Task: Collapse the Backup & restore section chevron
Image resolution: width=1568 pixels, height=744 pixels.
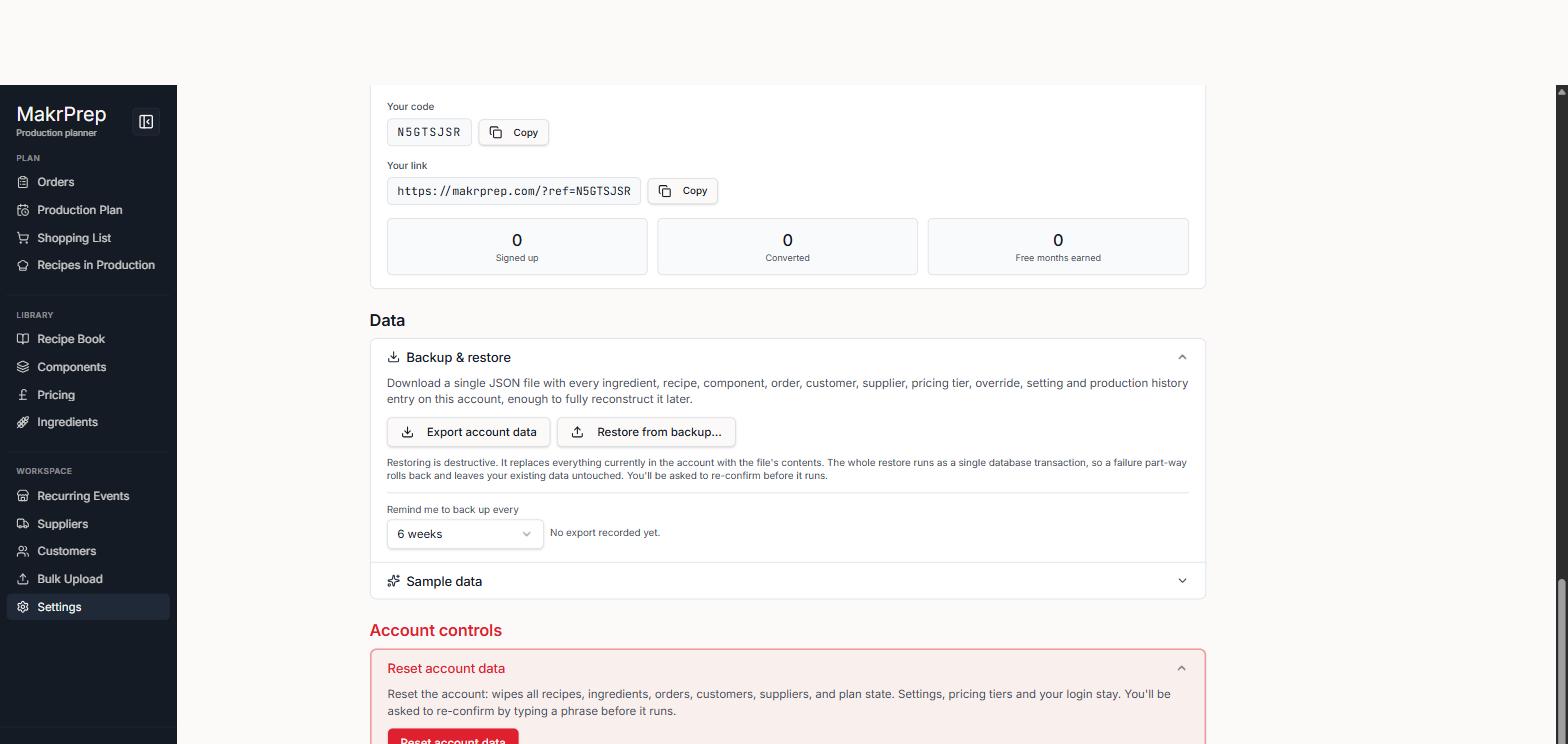Action: [1182, 357]
